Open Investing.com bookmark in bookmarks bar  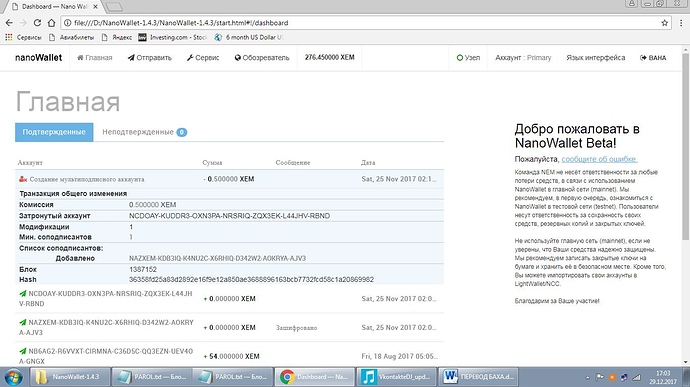tap(172, 37)
